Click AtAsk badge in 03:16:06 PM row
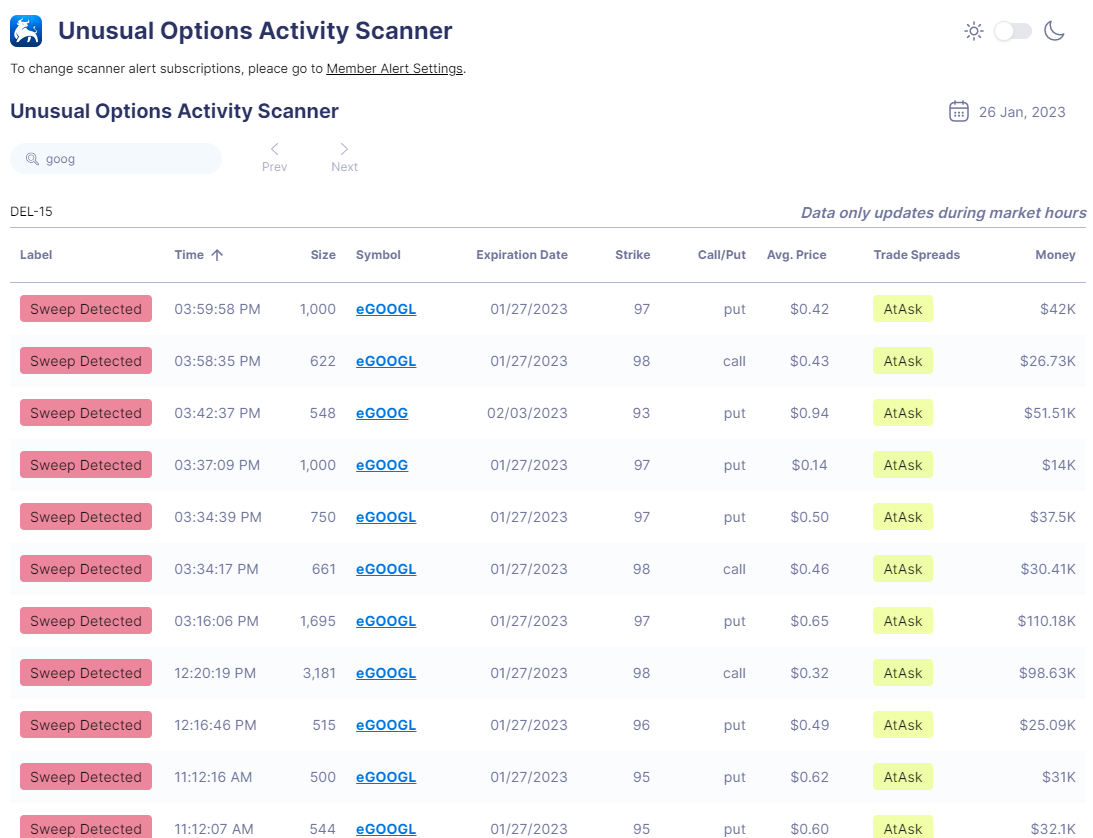Viewport: 1093px width, 838px height. (x=903, y=621)
